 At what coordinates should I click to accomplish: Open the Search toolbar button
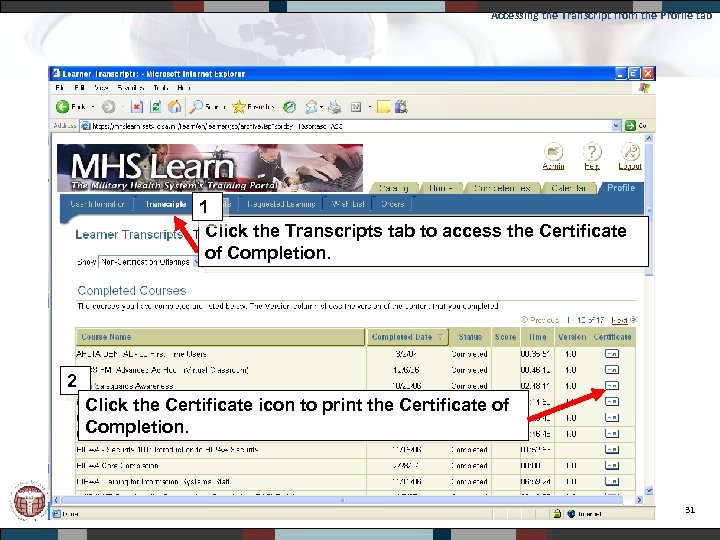[199, 106]
